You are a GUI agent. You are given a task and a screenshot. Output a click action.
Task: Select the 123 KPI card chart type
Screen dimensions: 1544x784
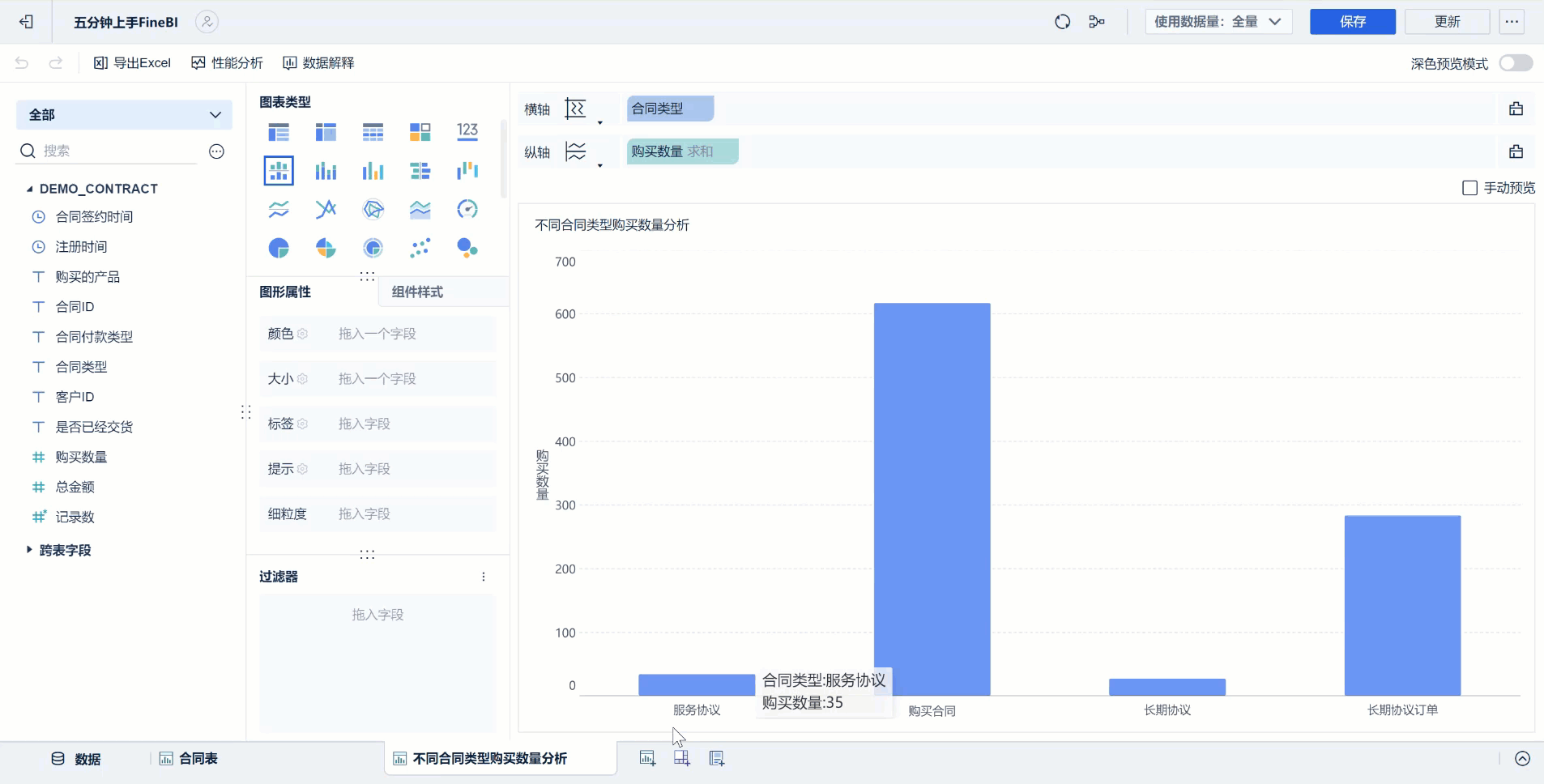pyautogui.click(x=467, y=132)
